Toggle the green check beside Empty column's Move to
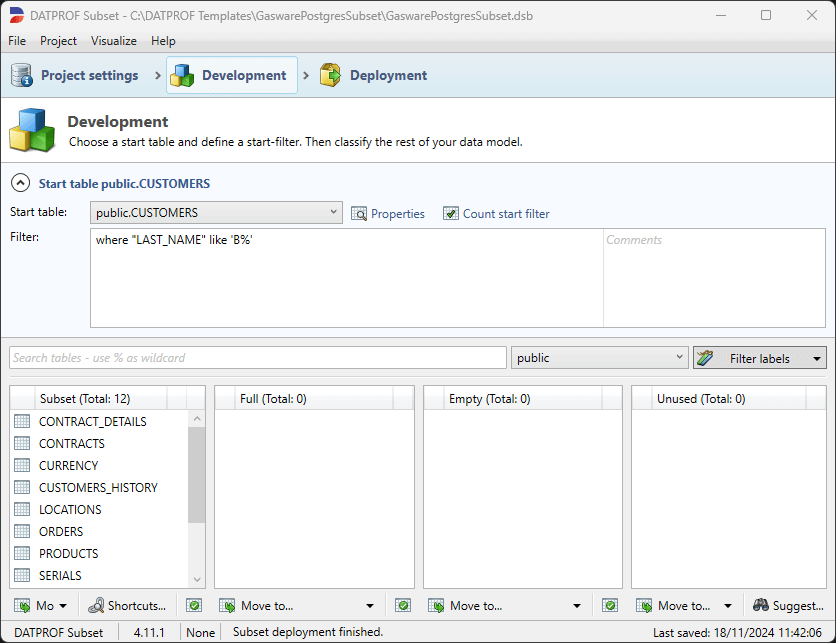 click(x=402, y=605)
